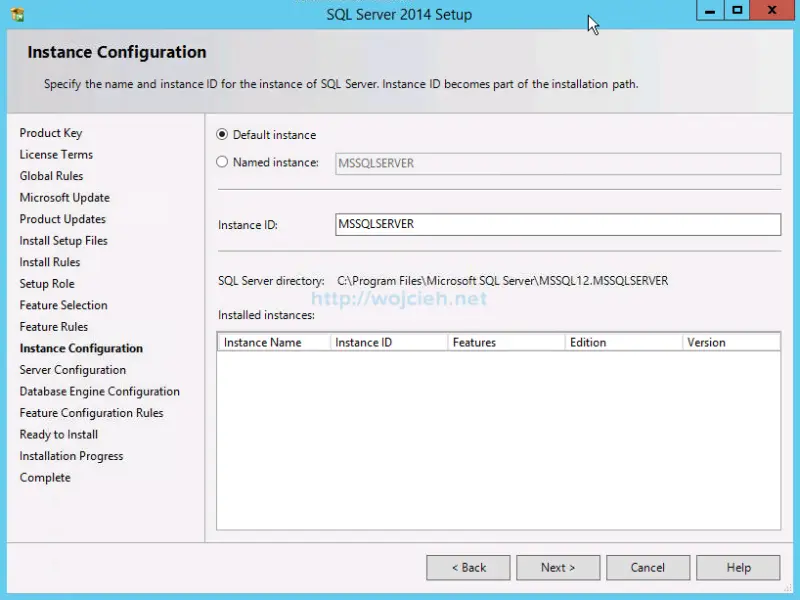Click the Next button

pos(558,567)
